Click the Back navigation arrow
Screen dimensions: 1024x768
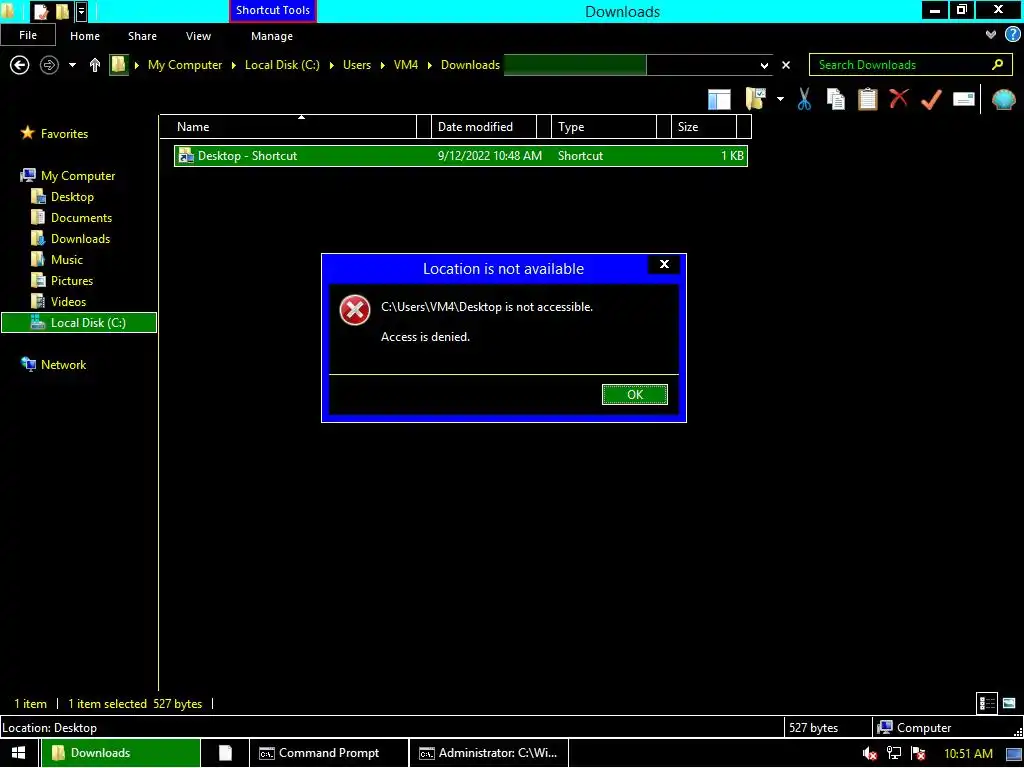(20, 65)
